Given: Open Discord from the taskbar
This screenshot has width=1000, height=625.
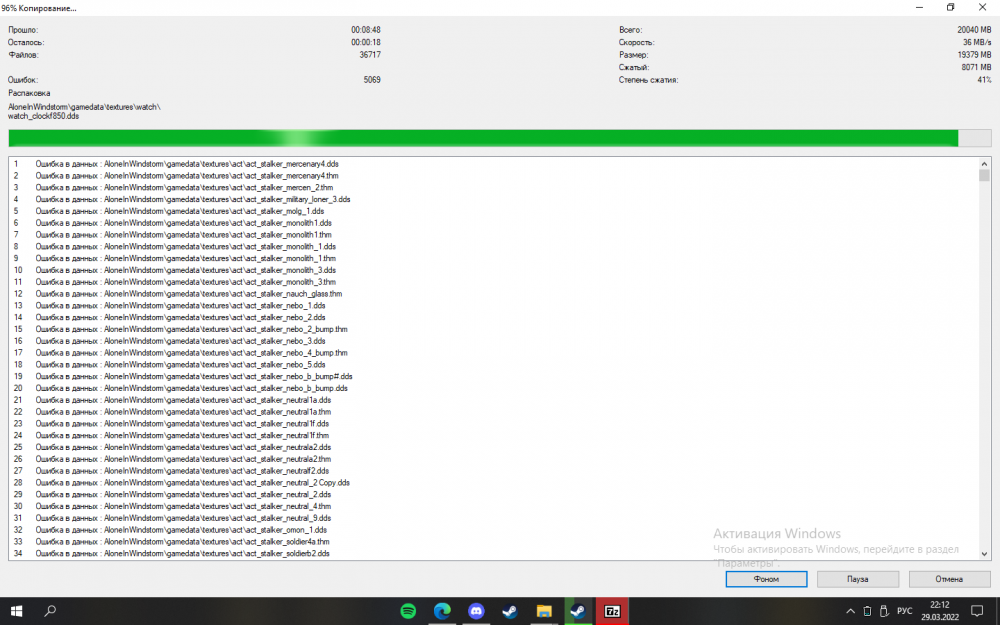Looking at the screenshot, I should [x=476, y=611].
